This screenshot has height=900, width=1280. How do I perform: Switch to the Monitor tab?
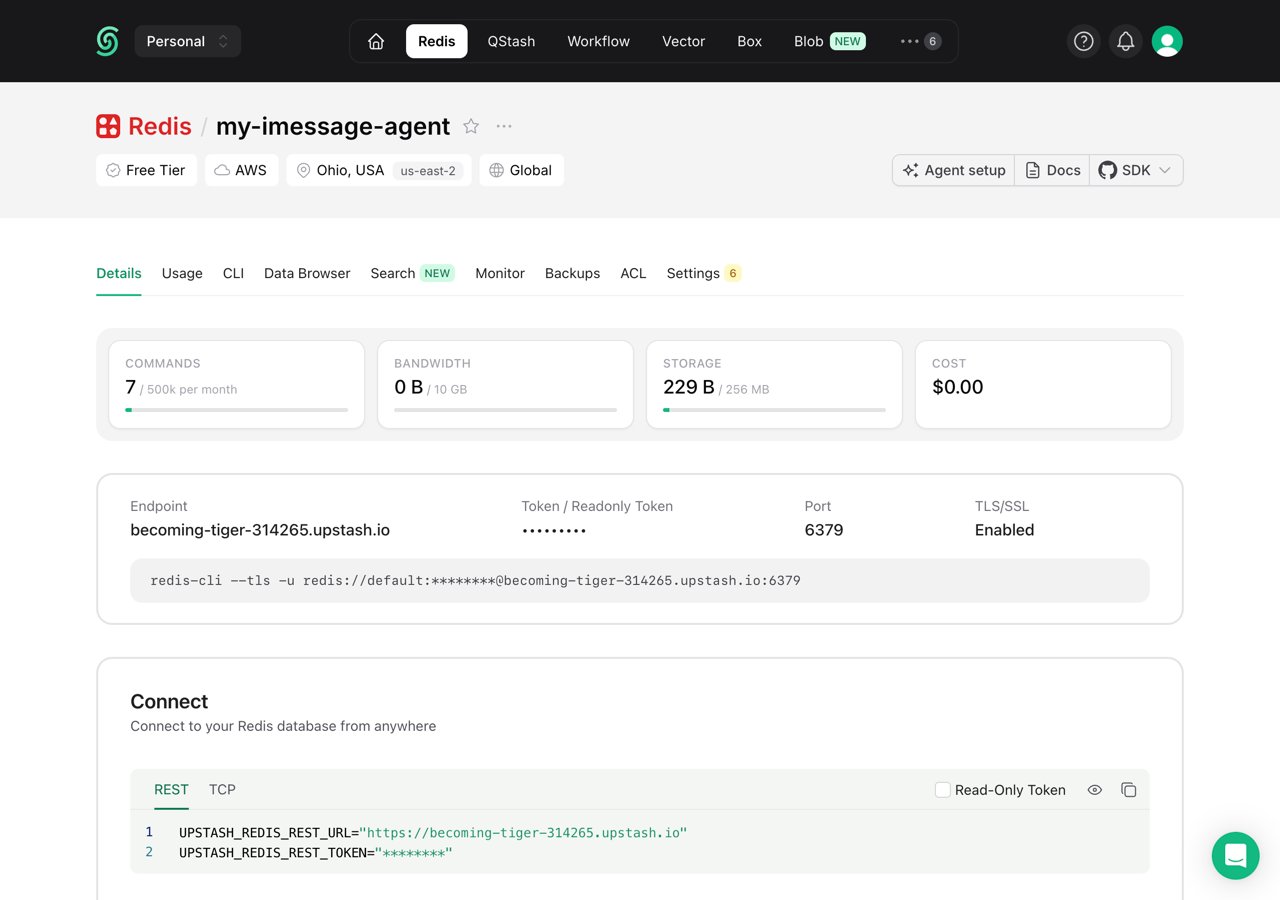click(500, 273)
